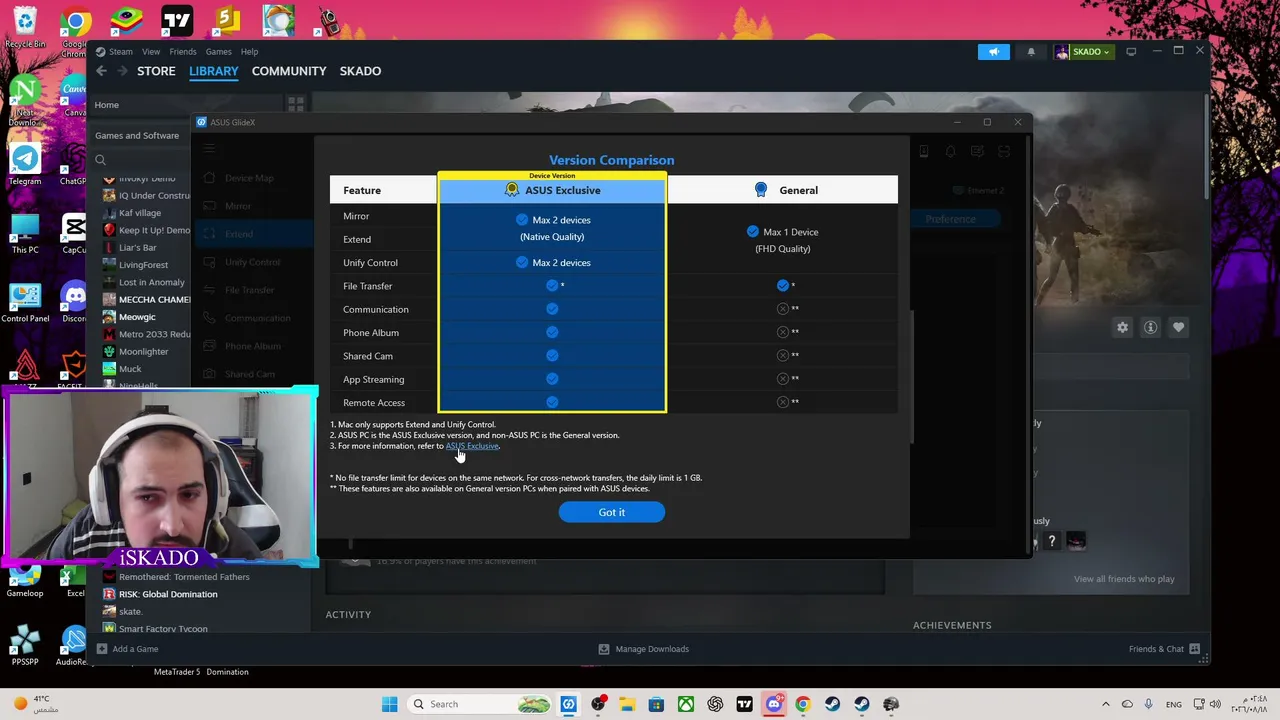Screen dimensions: 1280x720
Task: Open Windows Start menu
Action: pos(390,704)
